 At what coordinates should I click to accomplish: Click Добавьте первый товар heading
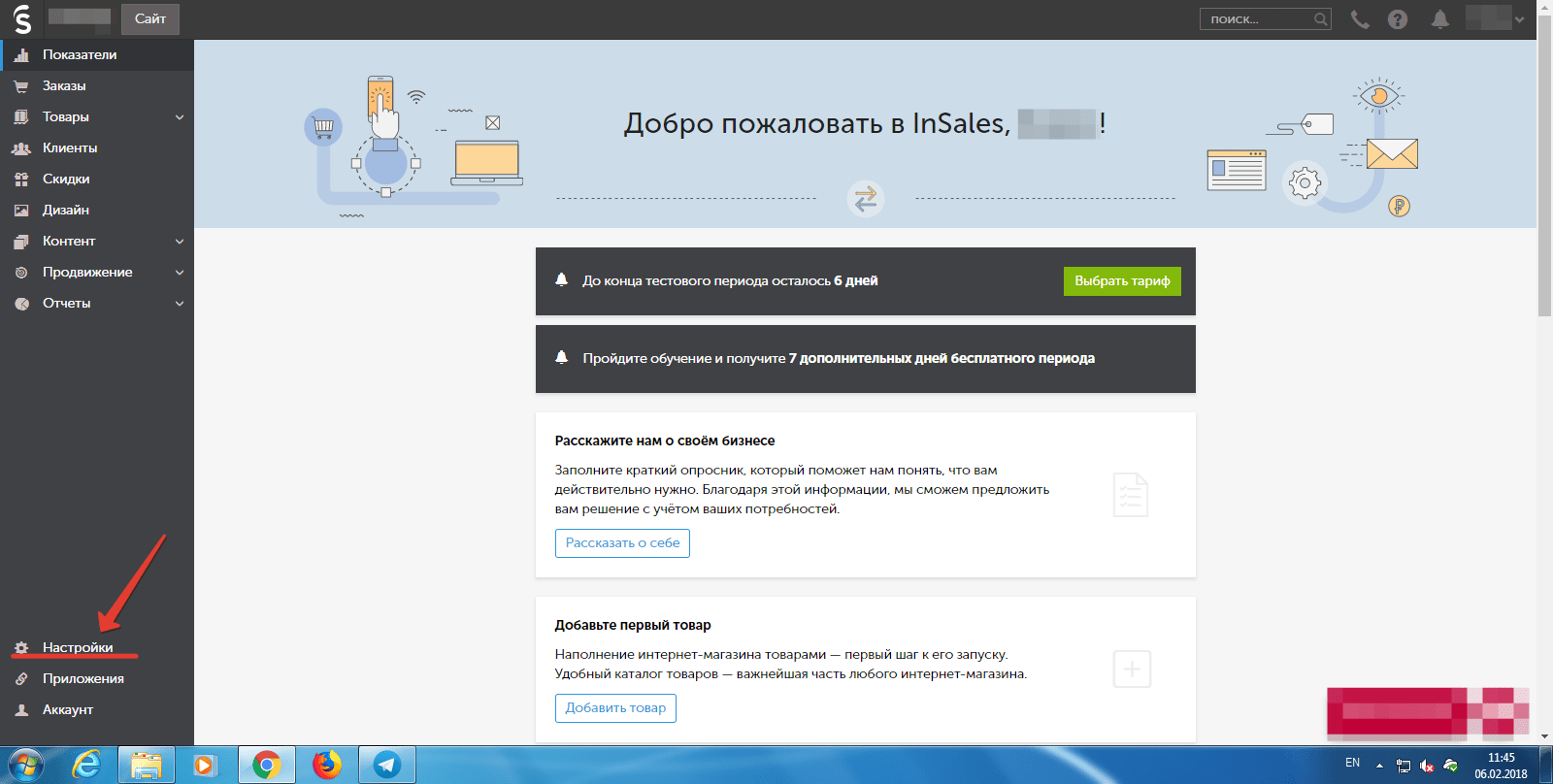point(633,625)
